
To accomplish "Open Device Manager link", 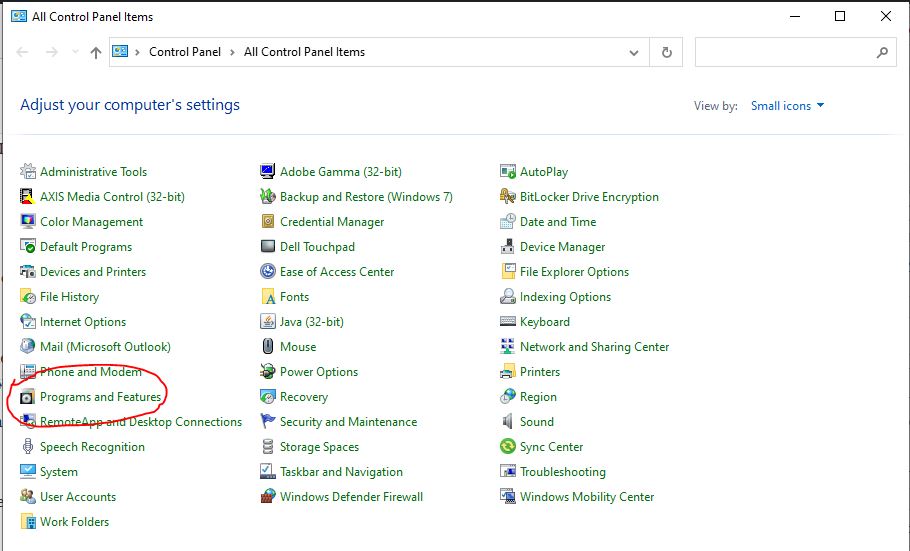I will (562, 247).
